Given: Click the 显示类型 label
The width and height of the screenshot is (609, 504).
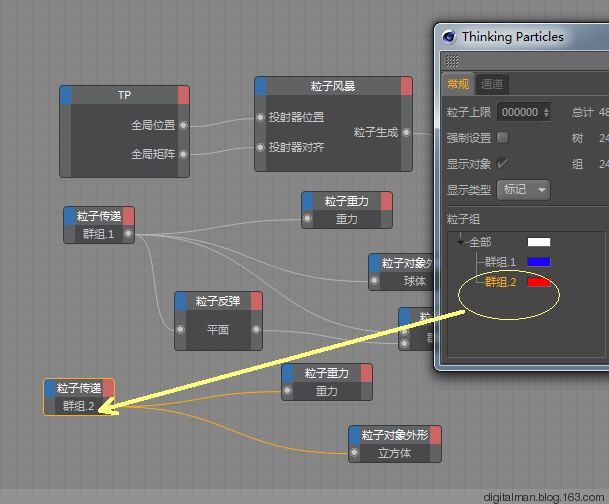Looking at the screenshot, I should [x=469, y=190].
